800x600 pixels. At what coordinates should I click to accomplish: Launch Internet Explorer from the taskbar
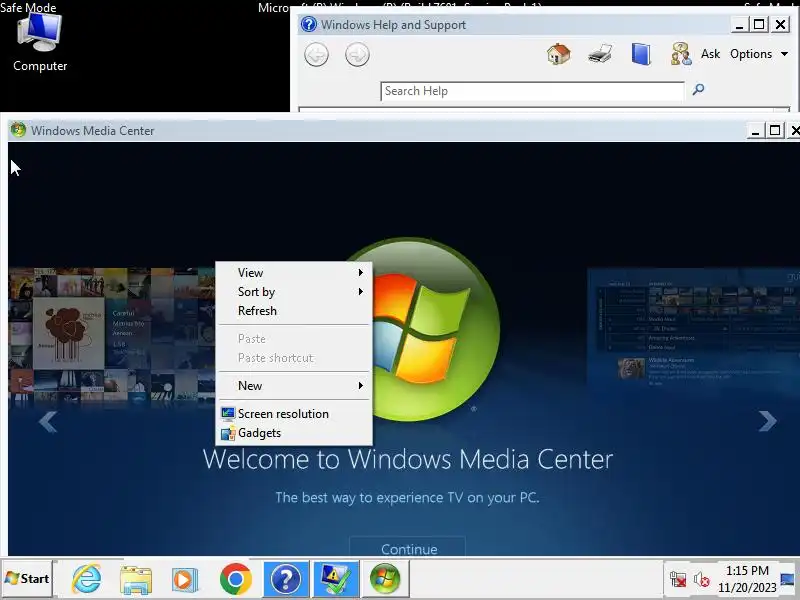coord(86,579)
